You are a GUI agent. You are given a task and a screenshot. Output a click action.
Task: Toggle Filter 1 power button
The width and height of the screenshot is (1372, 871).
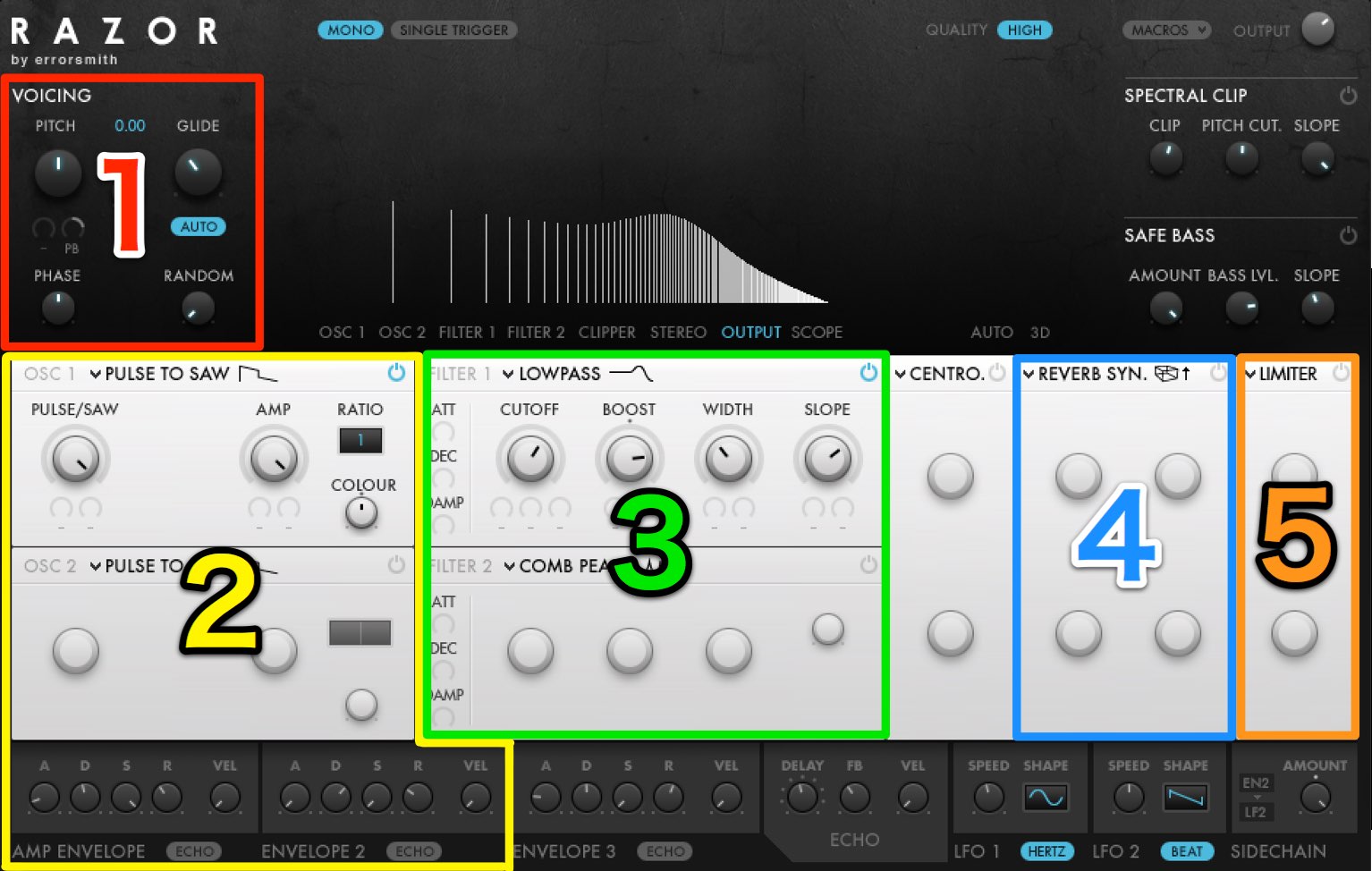[868, 373]
